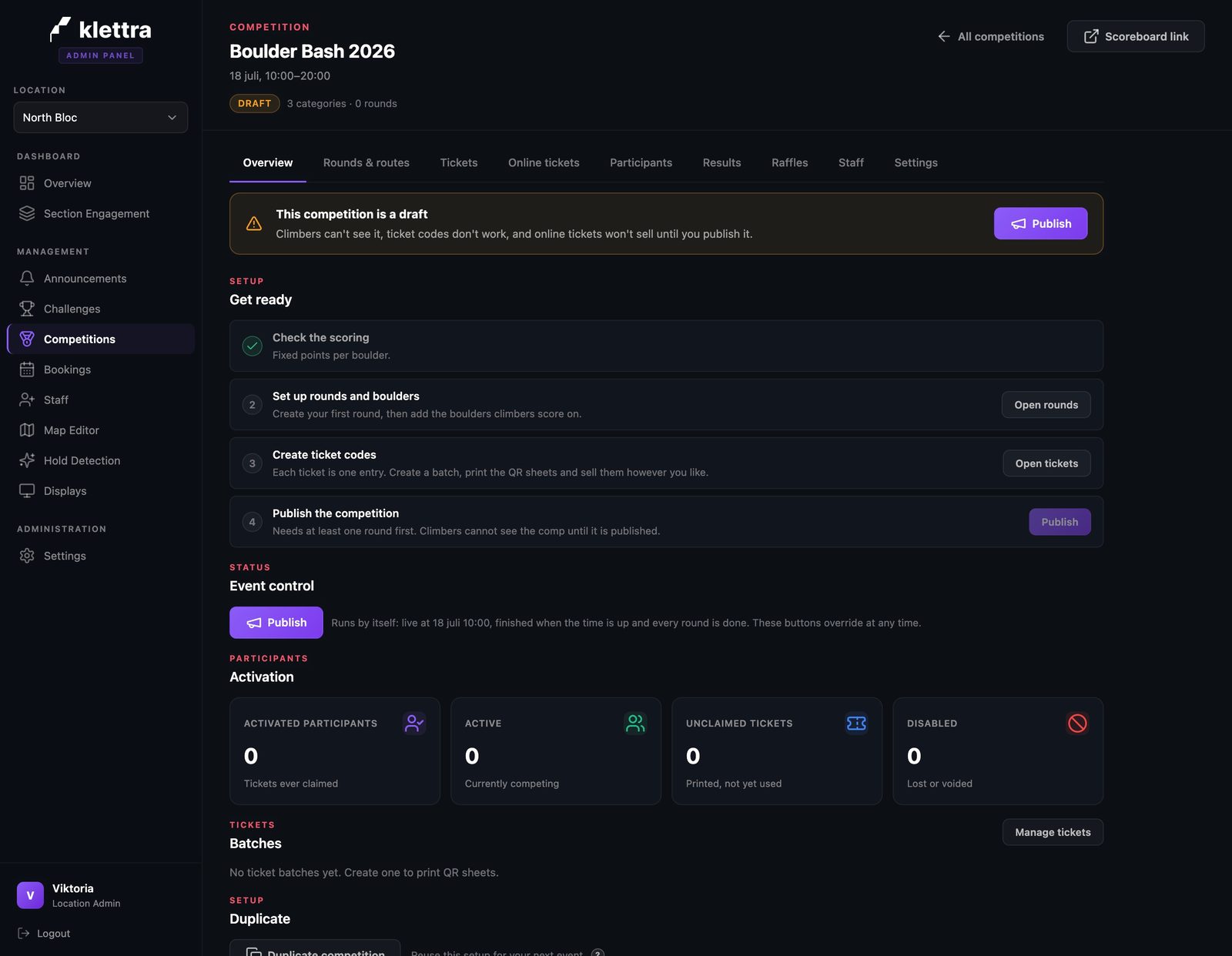
Task: Open the Hold Detection sparkle icon
Action: (x=27, y=460)
